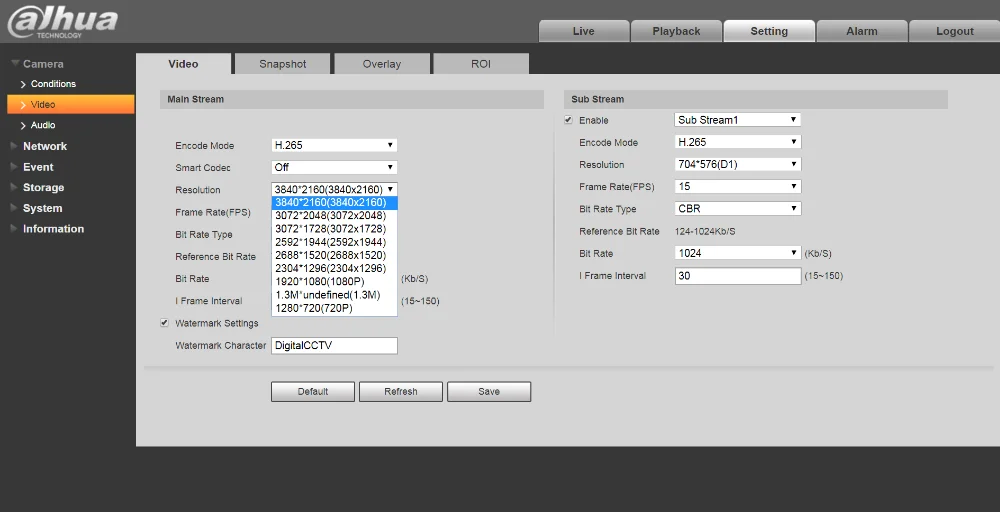Image resolution: width=1000 pixels, height=512 pixels.
Task: Open Sub Stream Encode Mode dropdown
Action: 738,142
